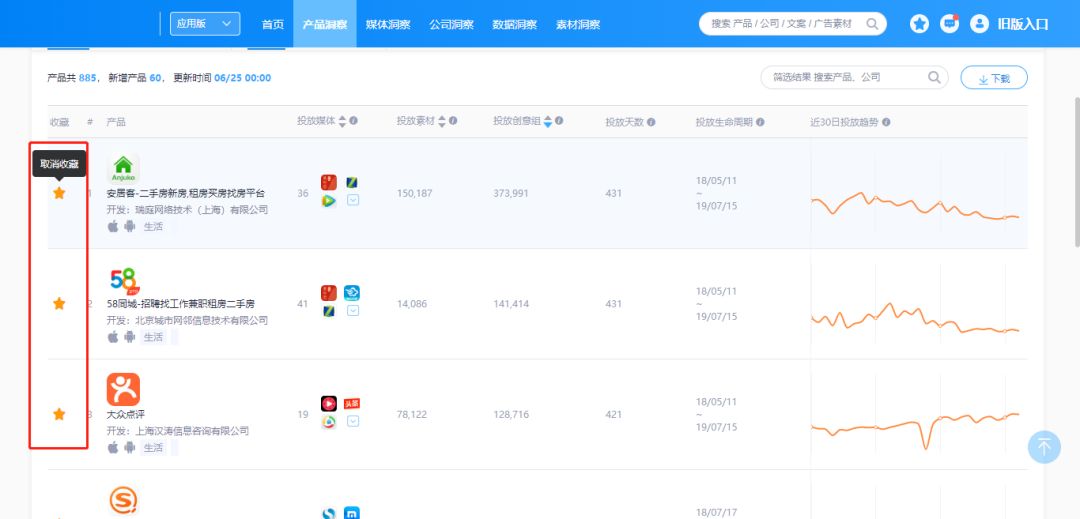Click the 大众点评 app logo
Screen dimensions: 1080x519
click(123, 390)
